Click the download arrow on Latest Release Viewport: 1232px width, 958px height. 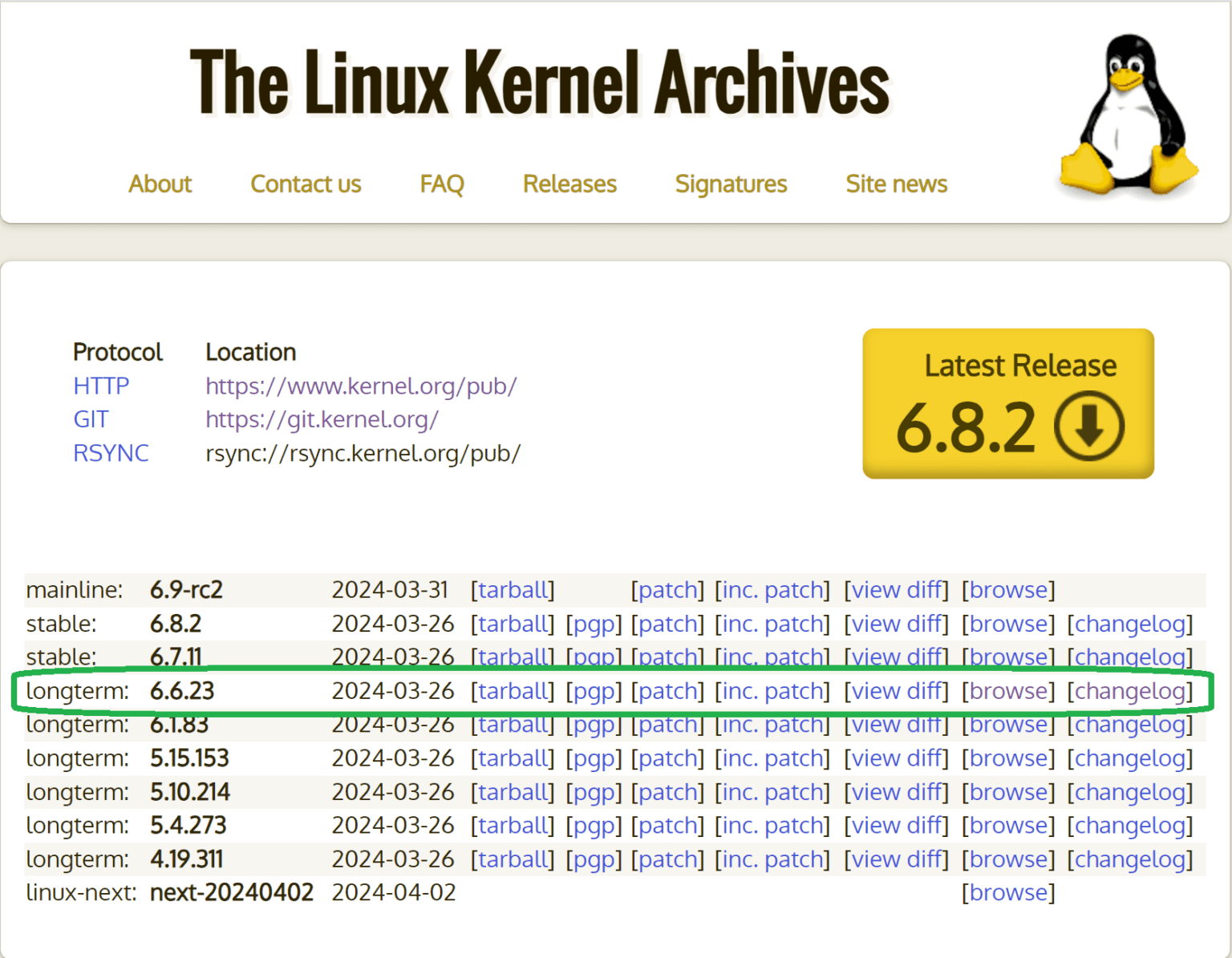(1088, 427)
